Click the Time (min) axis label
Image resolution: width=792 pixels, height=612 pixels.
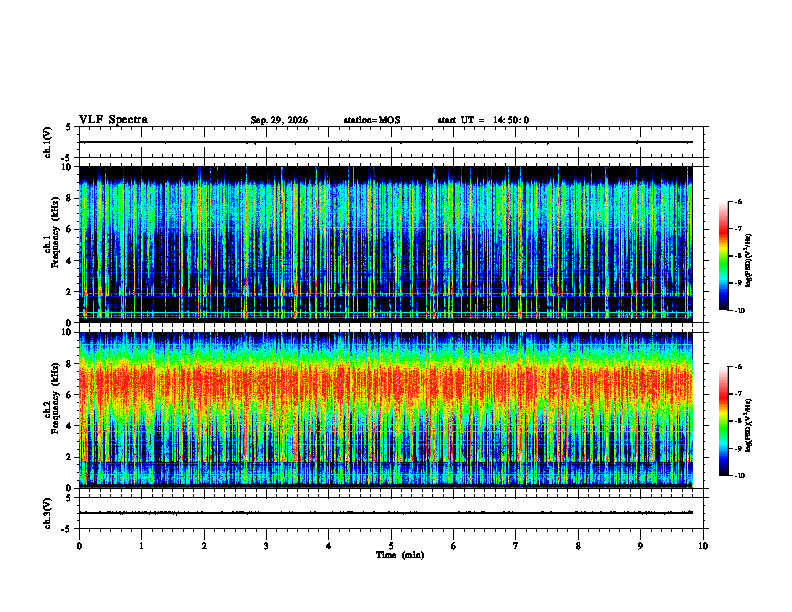point(400,555)
